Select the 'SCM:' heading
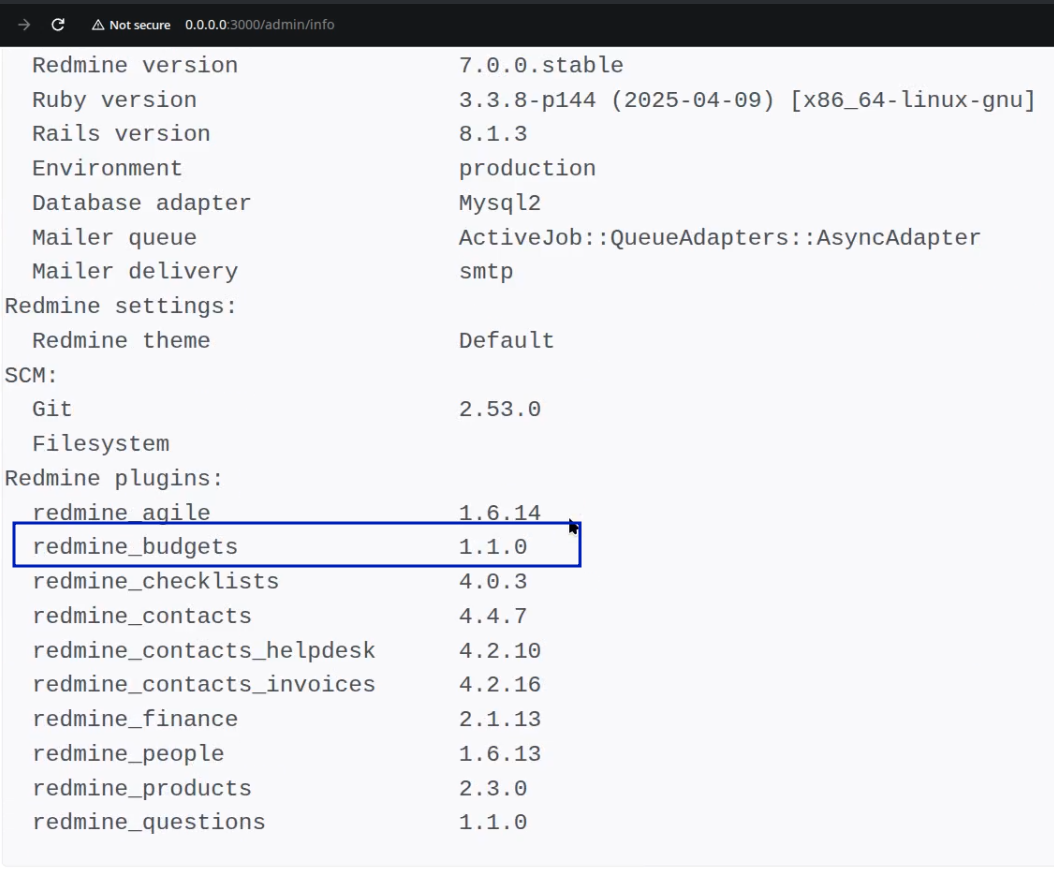 (31, 375)
